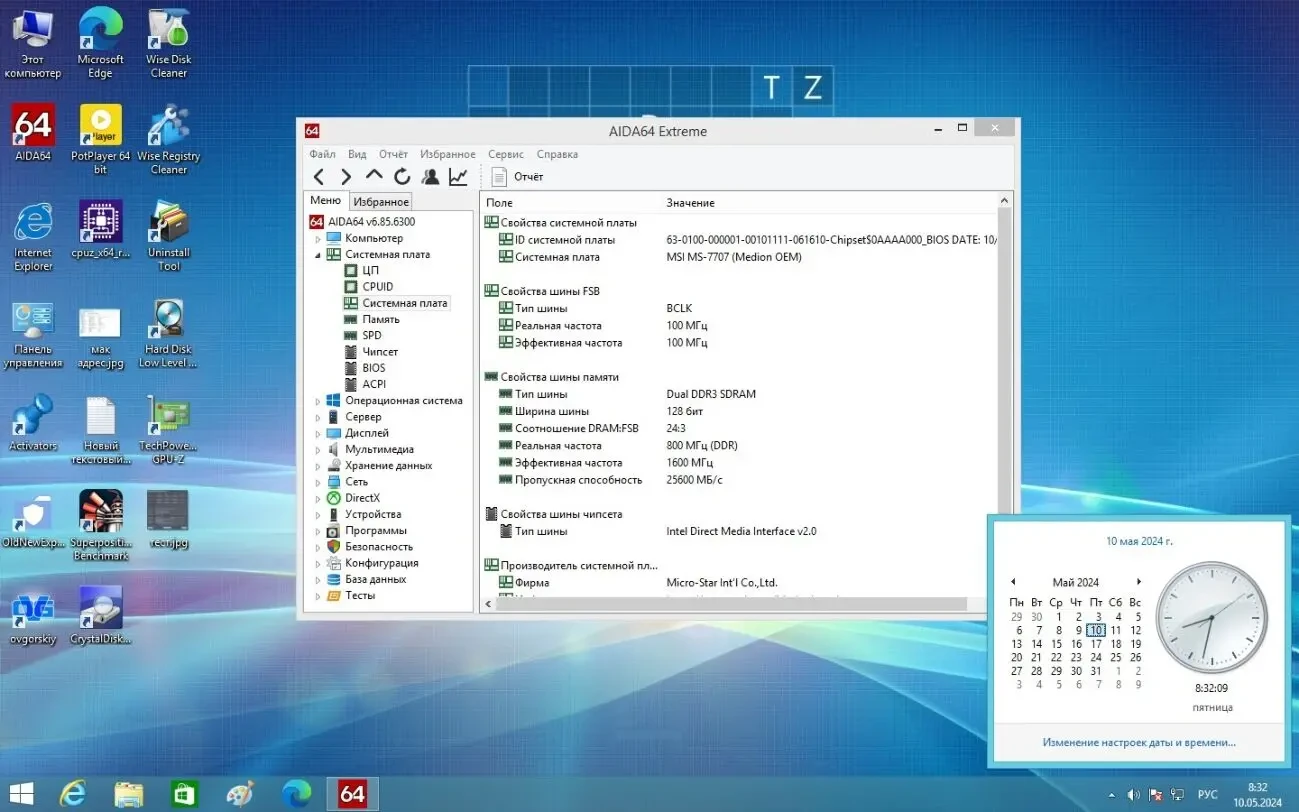1299x812 pixels.
Task: Open Изменение настроек даты и времени link
Action: point(1139,742)
